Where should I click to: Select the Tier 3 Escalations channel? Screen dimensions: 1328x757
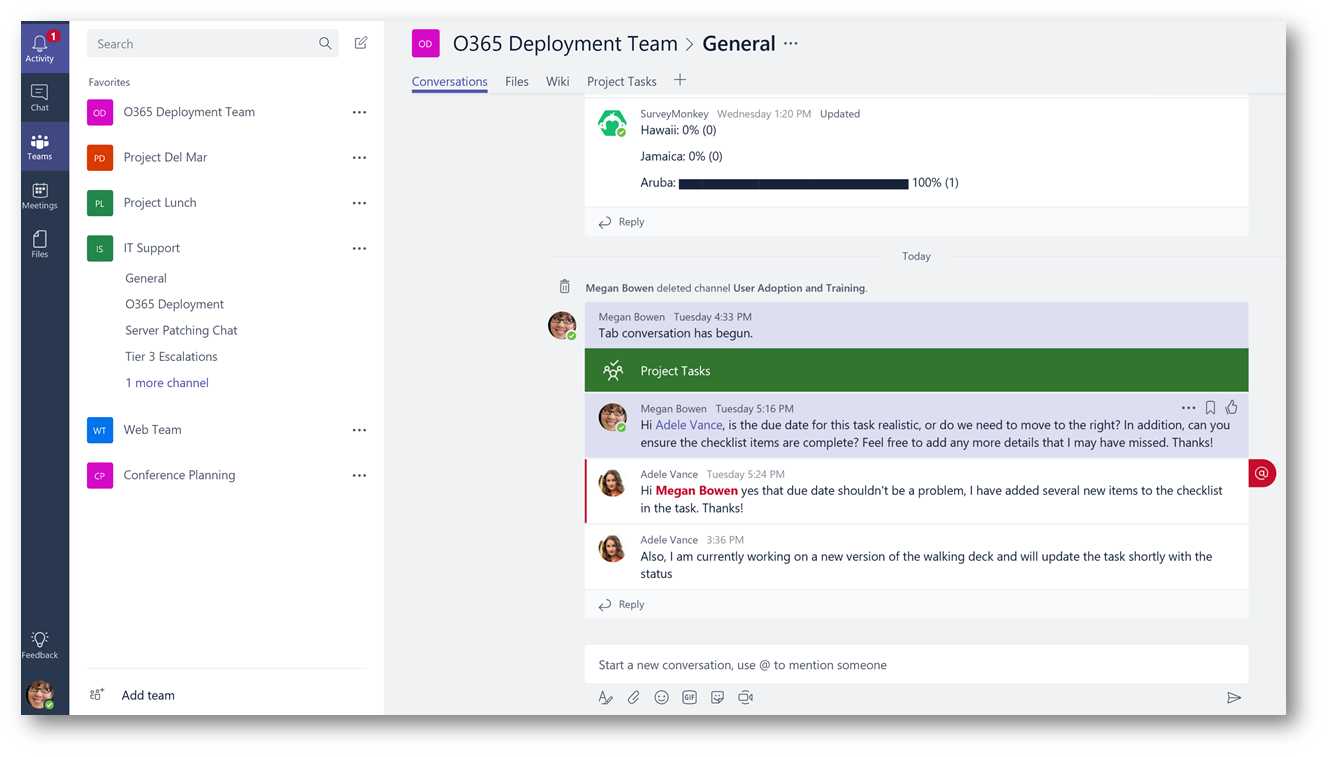(x=171, y=357)
